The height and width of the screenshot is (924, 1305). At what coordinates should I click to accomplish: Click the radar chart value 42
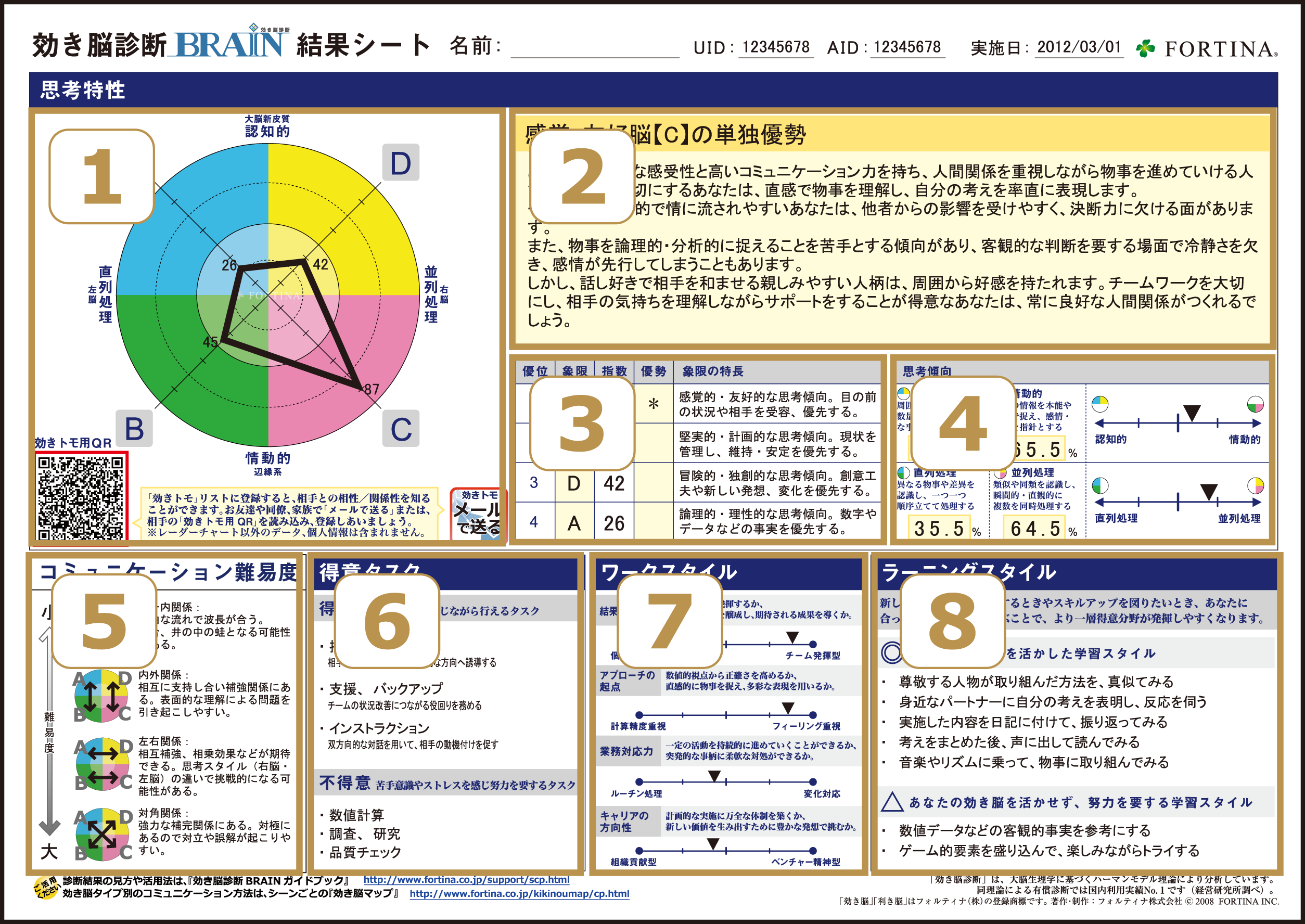[321, 264]
